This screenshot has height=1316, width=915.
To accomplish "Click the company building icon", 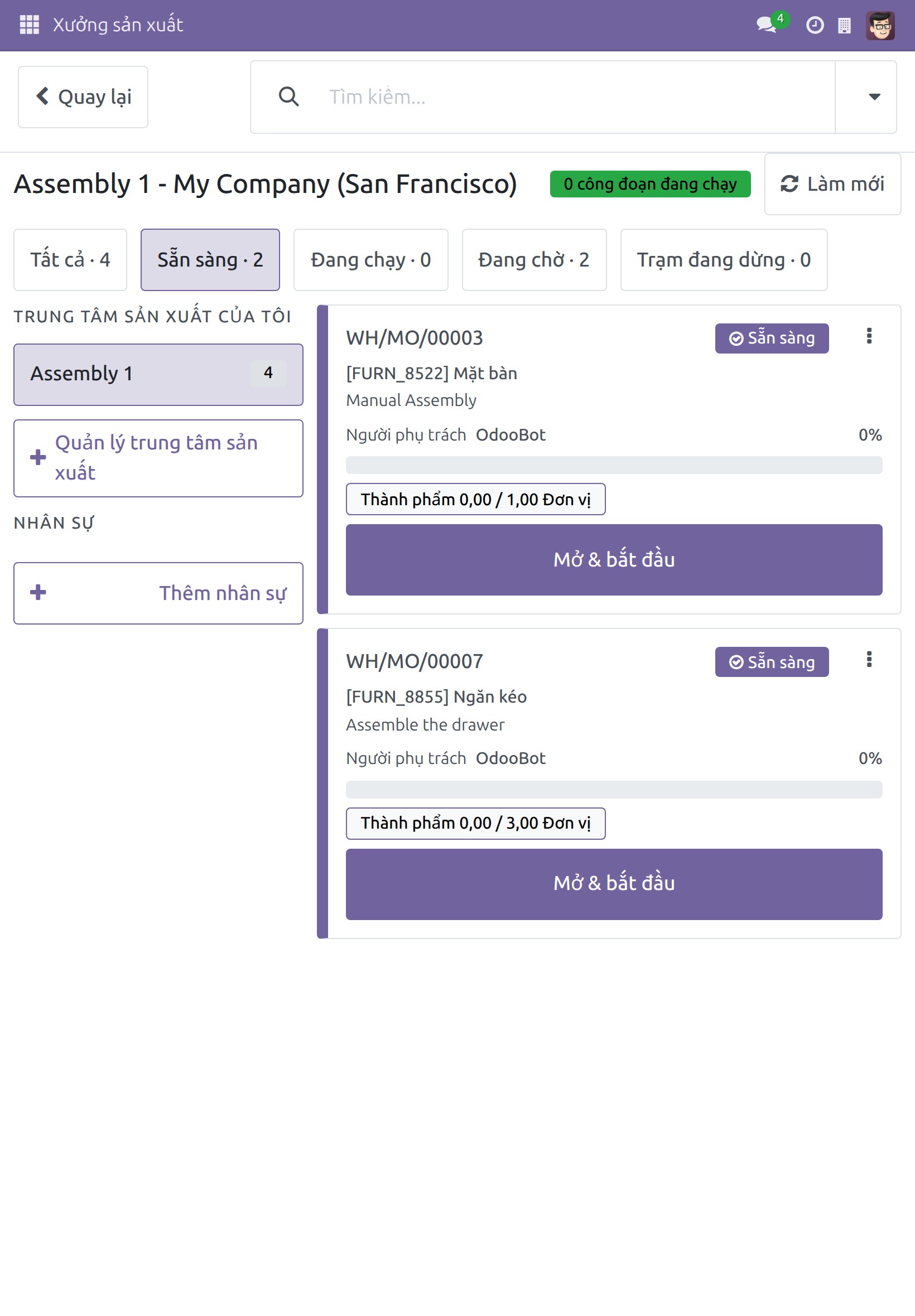I will 844,25.
